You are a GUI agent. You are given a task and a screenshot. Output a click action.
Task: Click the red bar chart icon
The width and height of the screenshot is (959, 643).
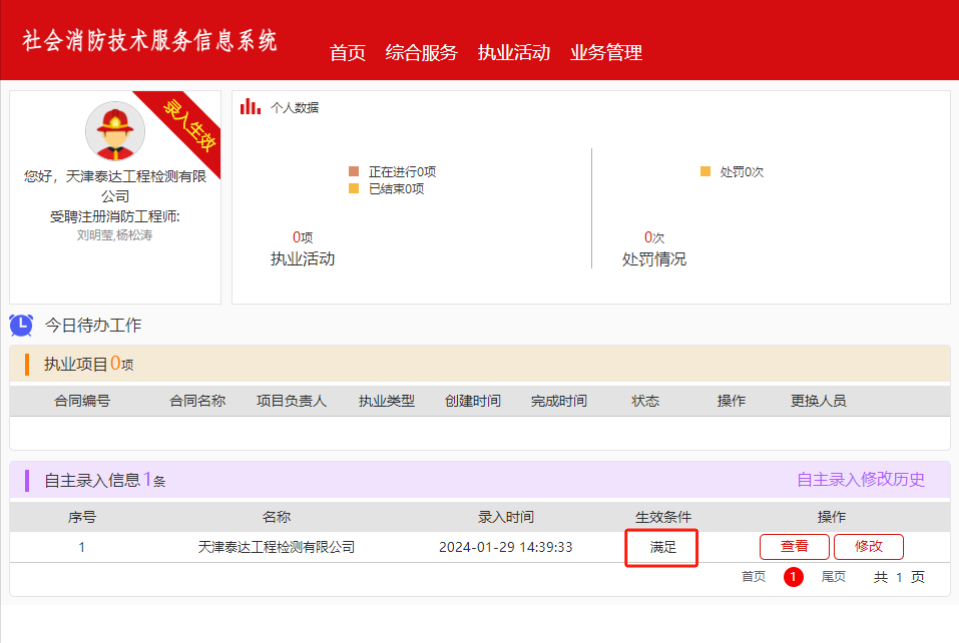pos(250,107)
